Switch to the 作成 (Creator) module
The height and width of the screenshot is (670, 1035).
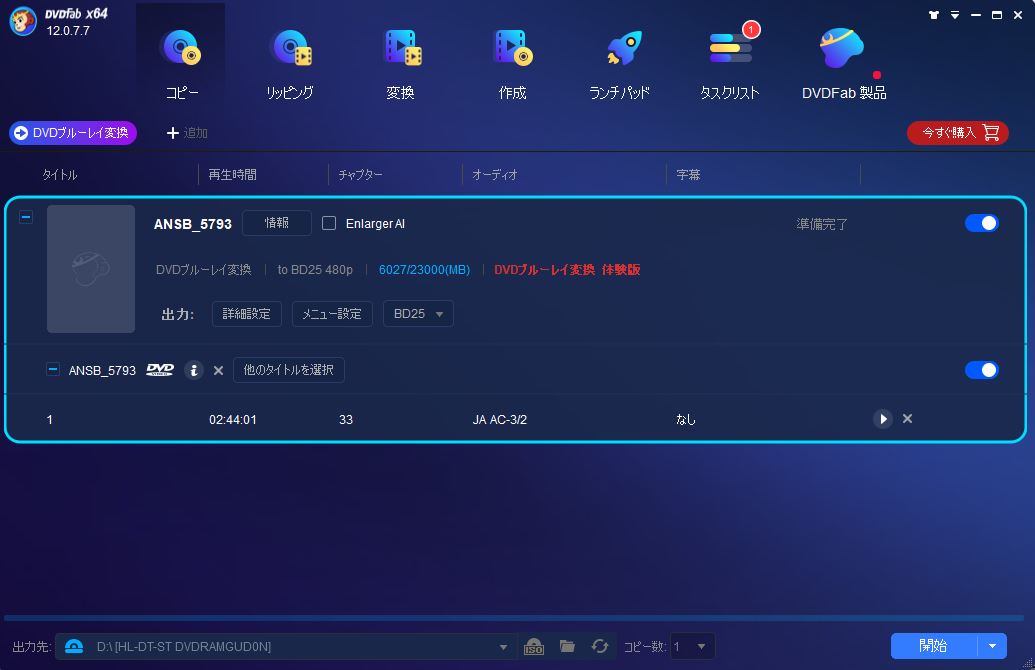click(512, 65)
